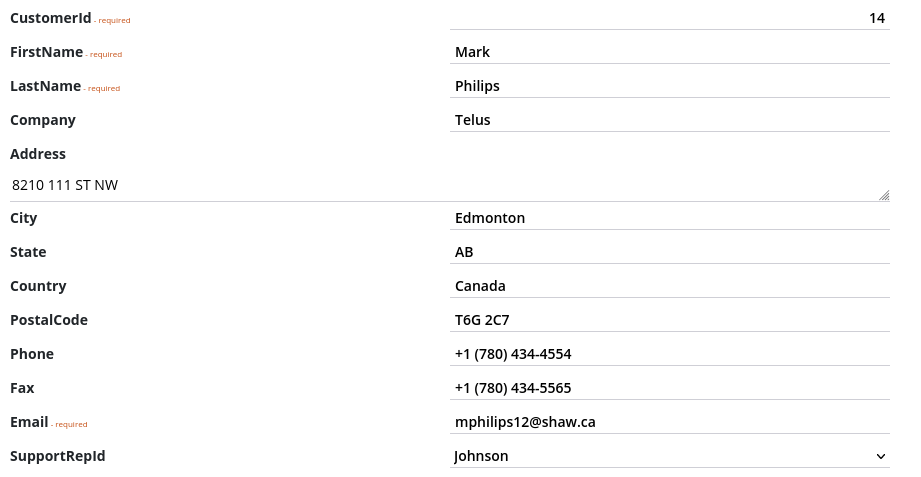Click the CustomerId field with value 14
The width and height of the screenshot is (921, 477).
[670, 18]
